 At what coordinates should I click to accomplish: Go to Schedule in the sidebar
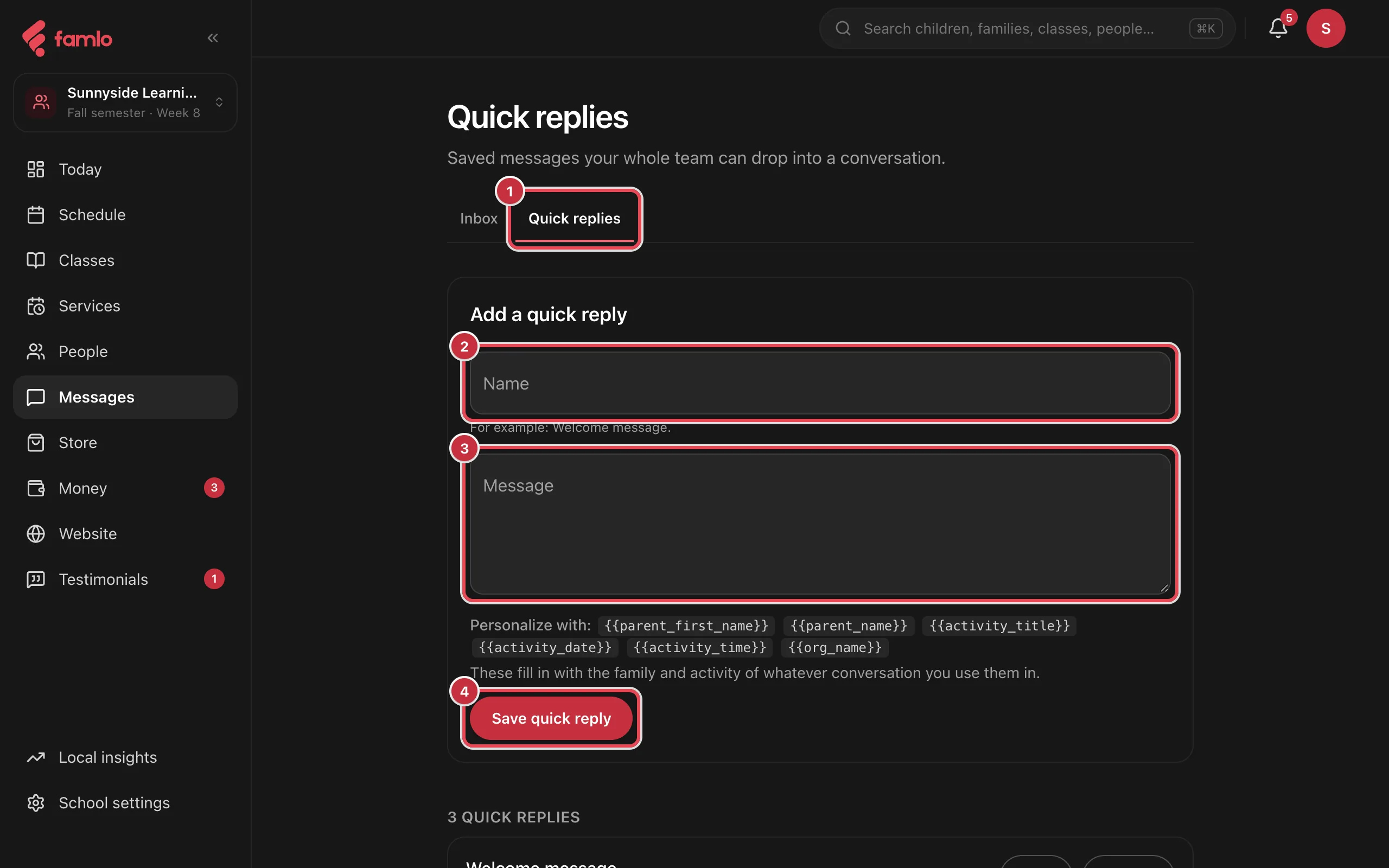click(x=125, y=215)
